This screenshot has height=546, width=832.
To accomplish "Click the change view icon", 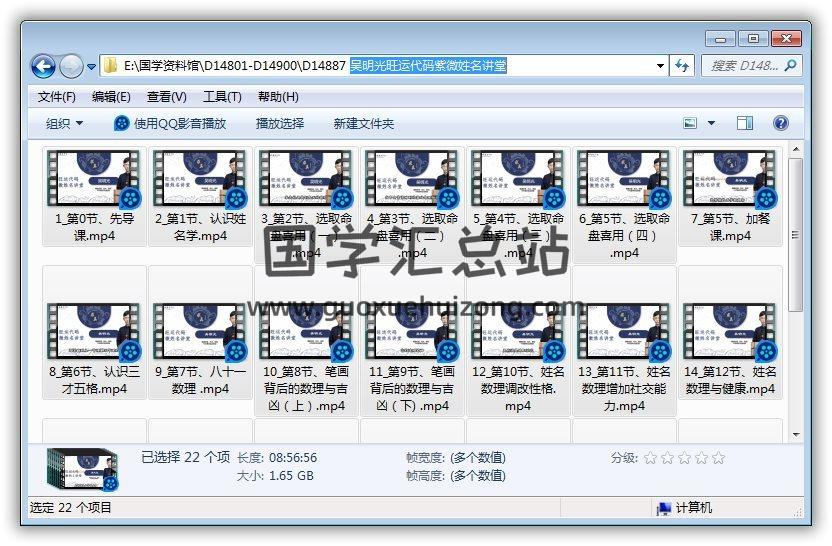I will click(x=690, y=124).
